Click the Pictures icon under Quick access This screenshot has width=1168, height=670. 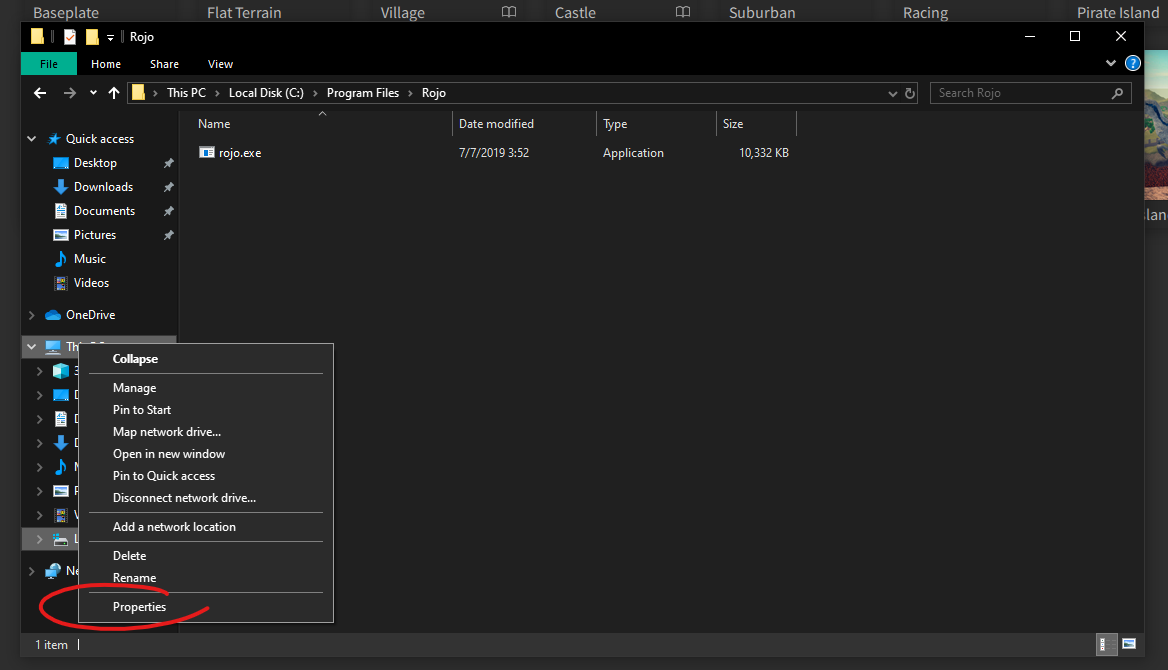coord(61,235)
